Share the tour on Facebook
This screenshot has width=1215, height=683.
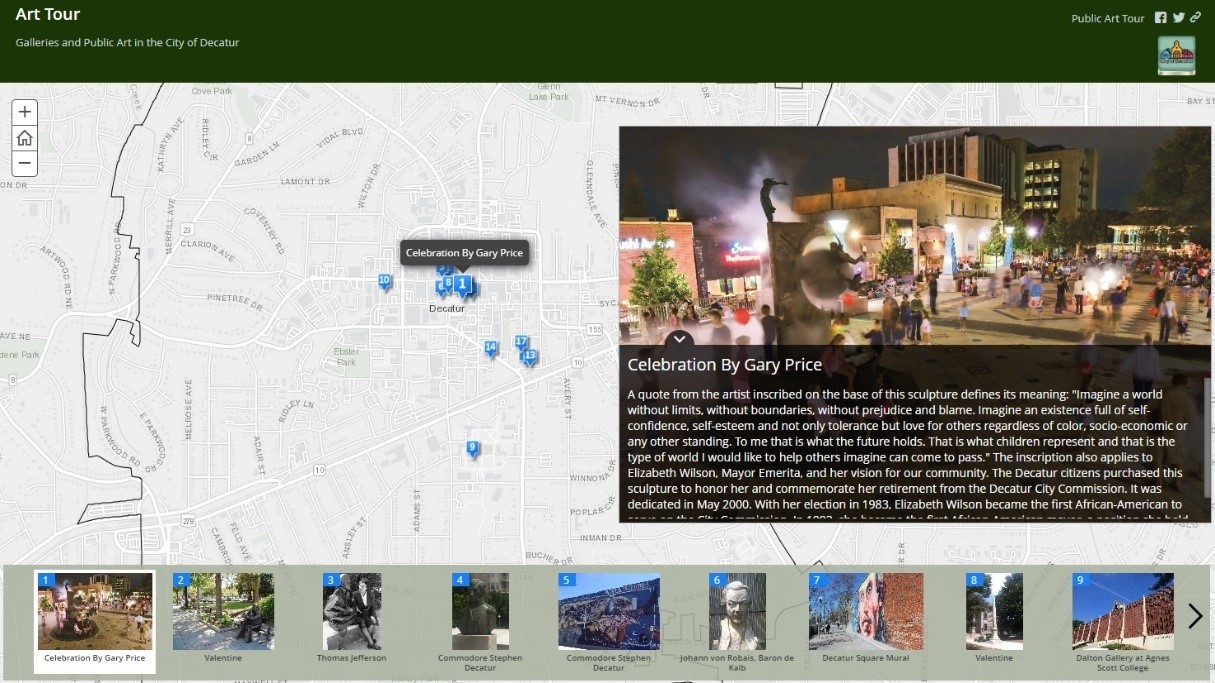click(1161, 18)
